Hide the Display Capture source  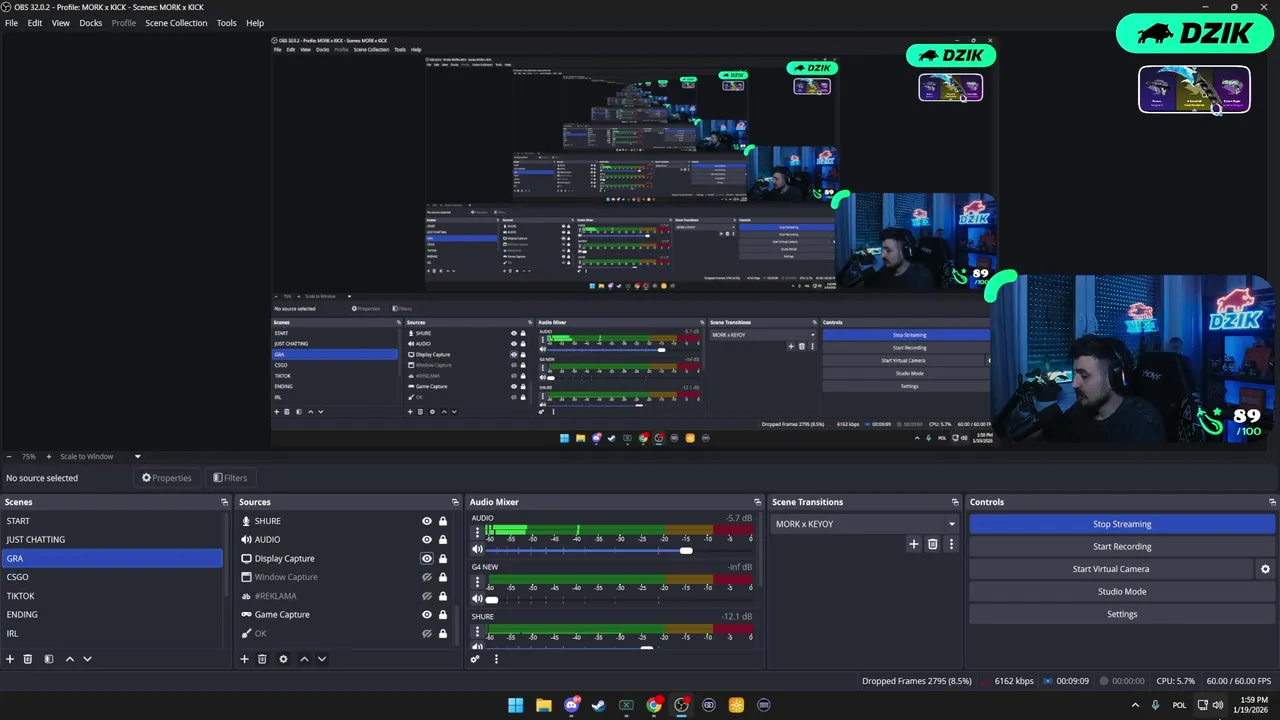coord(427,559)
